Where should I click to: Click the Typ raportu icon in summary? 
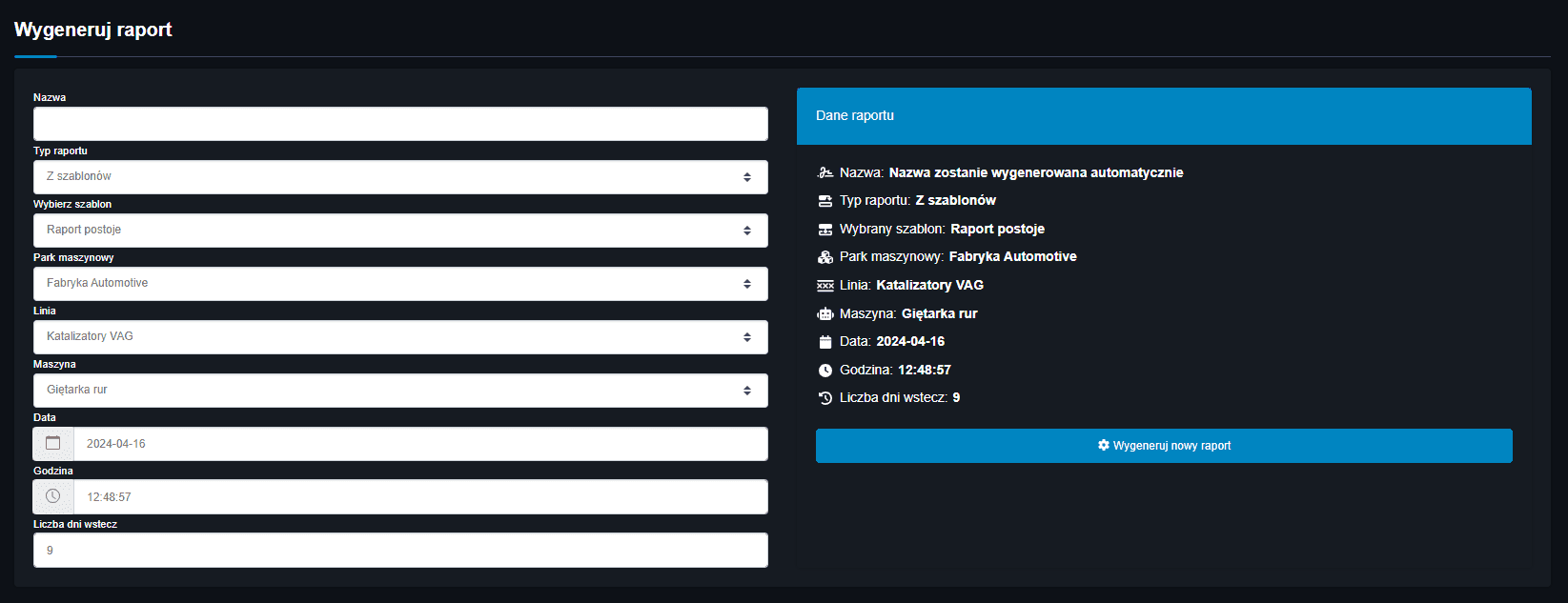(x=825, y=201)
